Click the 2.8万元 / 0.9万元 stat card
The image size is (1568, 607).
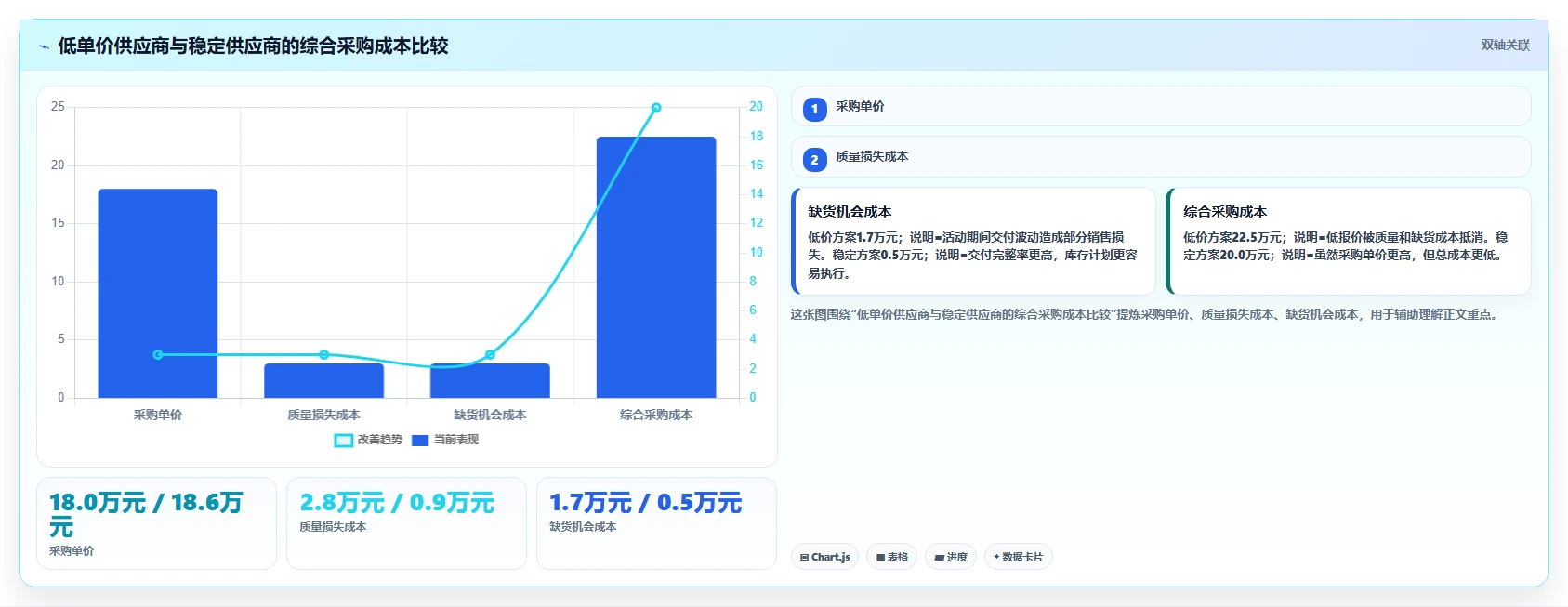[406, 523]
